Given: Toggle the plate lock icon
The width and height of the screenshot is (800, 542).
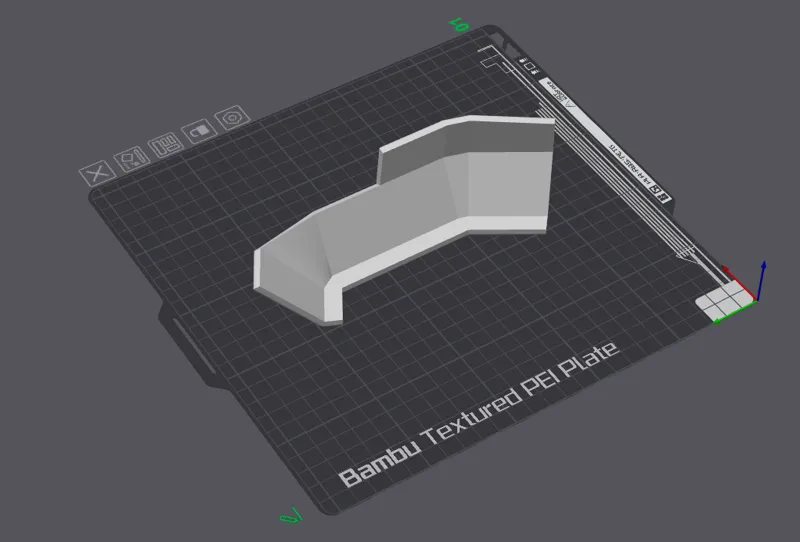Looking at the screenshot, I should pos(199,132).
